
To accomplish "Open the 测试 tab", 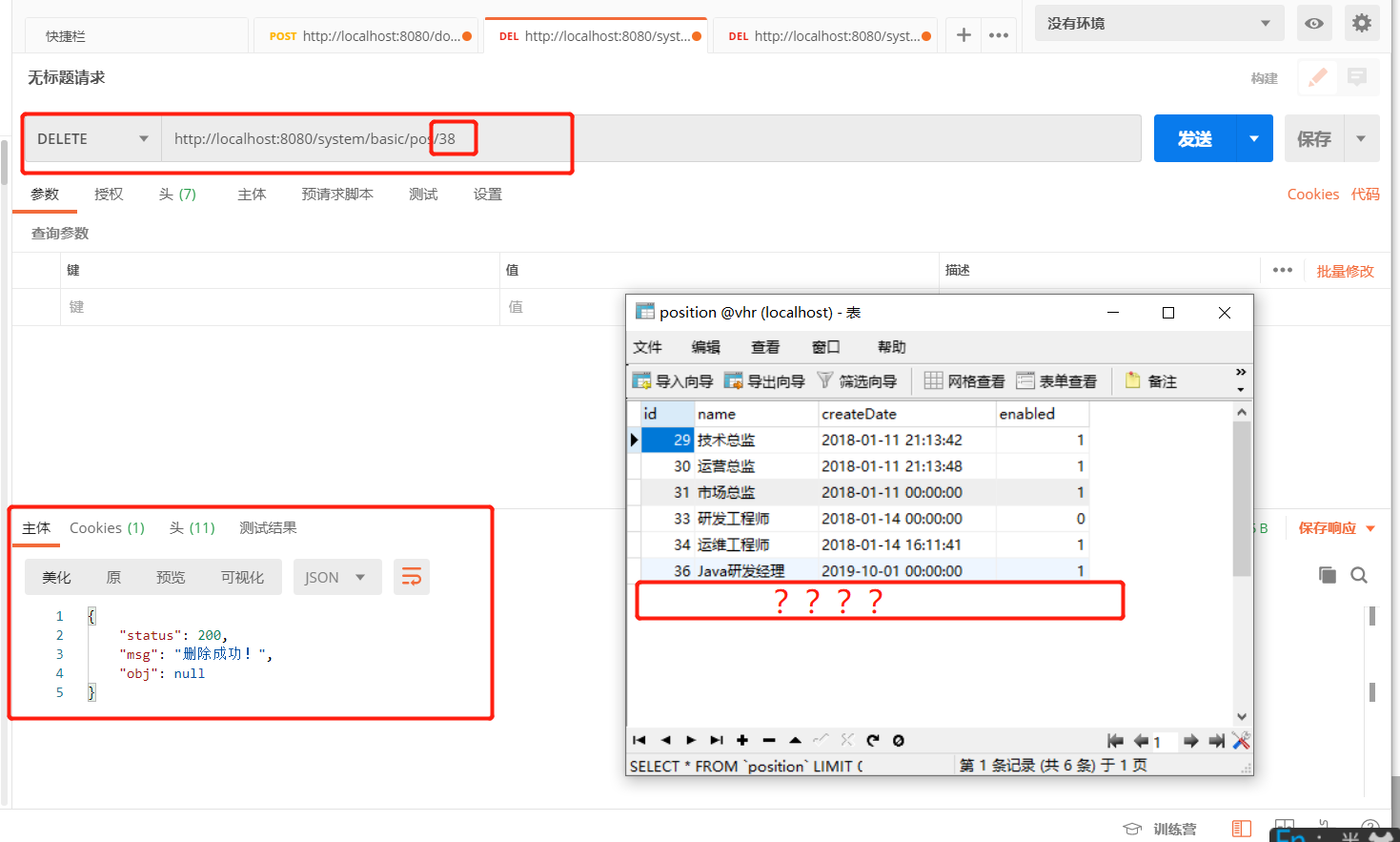I will pyautogui.click(x=423, y=194).
